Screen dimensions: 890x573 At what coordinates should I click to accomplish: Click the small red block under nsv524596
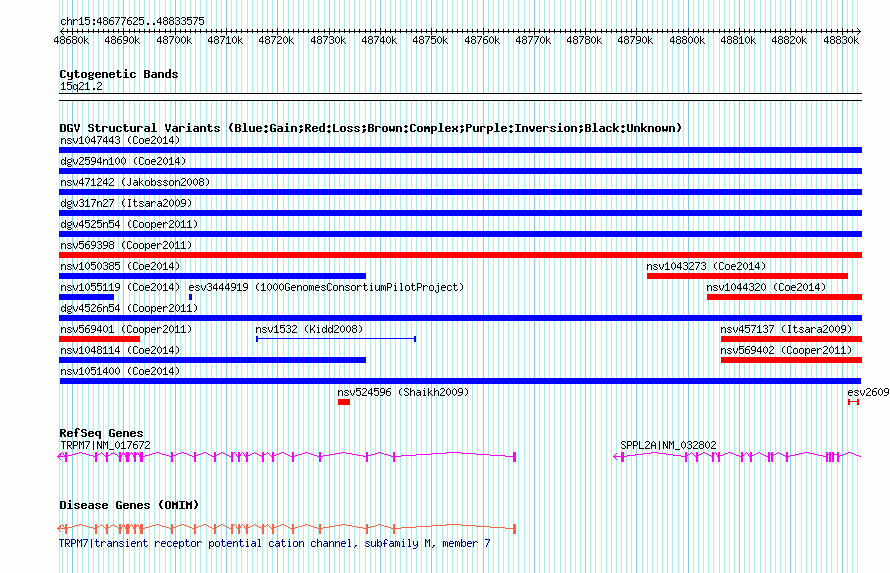point(344,402)
